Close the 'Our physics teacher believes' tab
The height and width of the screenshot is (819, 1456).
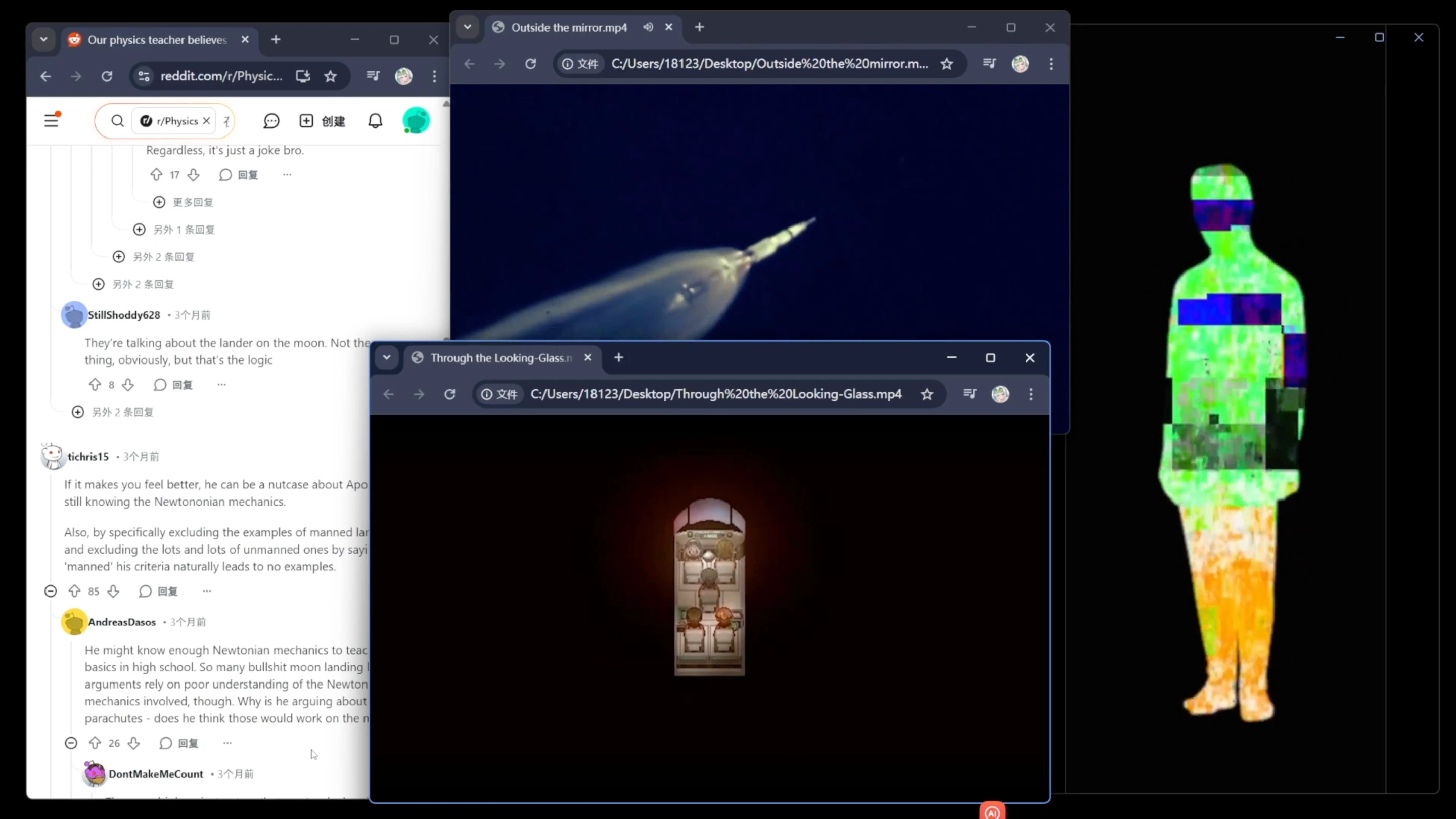click(x=245, y=40)
